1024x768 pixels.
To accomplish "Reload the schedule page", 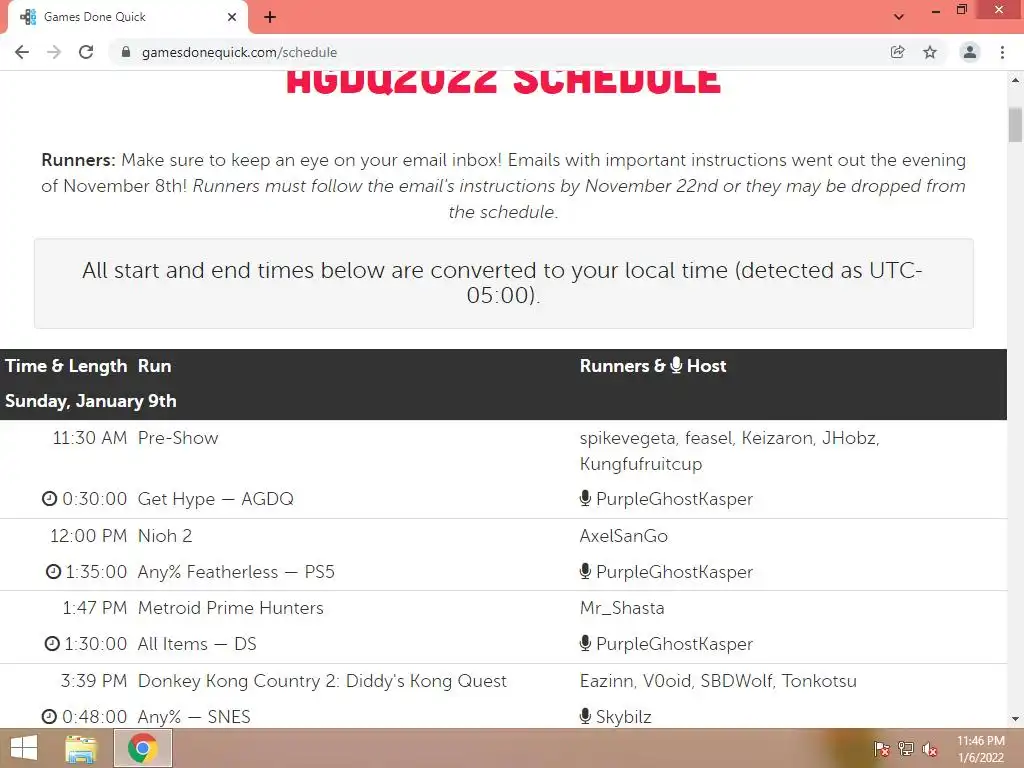I will point(86,52).
